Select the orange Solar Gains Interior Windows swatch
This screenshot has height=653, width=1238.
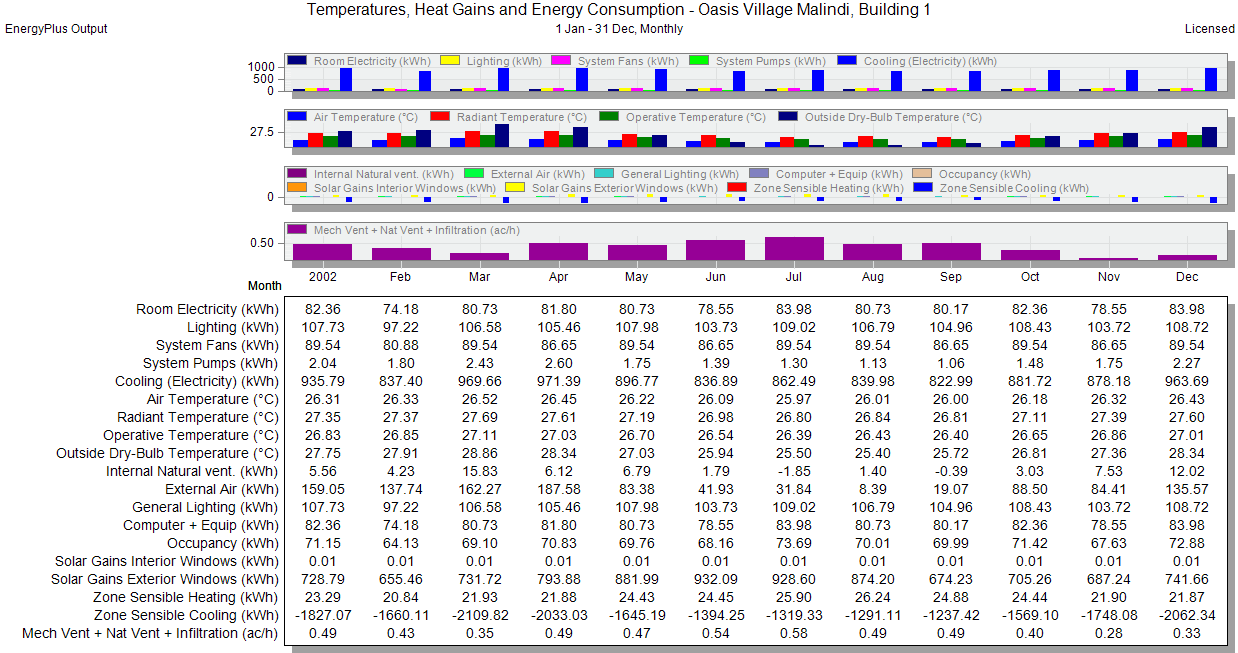(296, 188)
